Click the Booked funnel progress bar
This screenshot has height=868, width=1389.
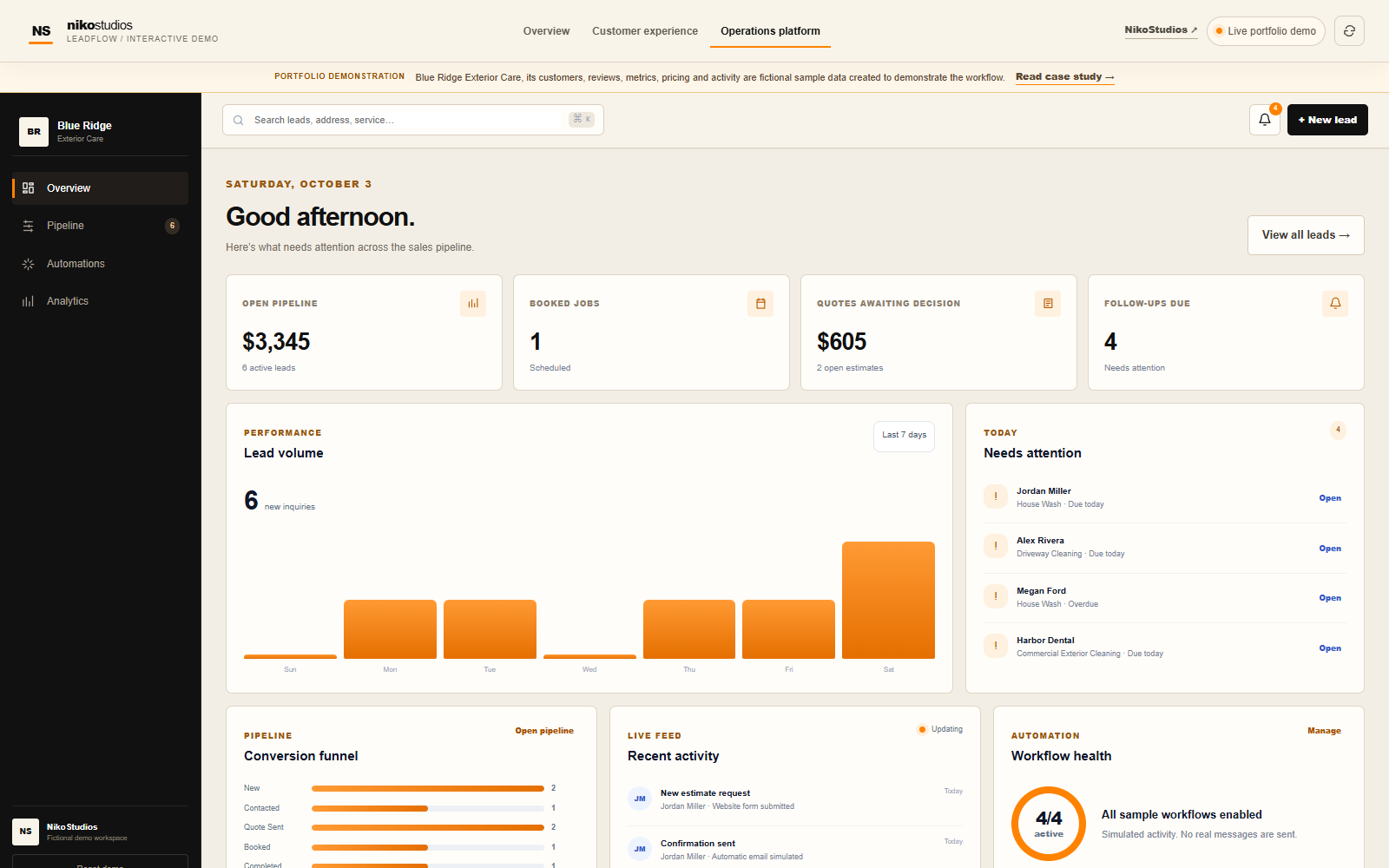point(428,847)
